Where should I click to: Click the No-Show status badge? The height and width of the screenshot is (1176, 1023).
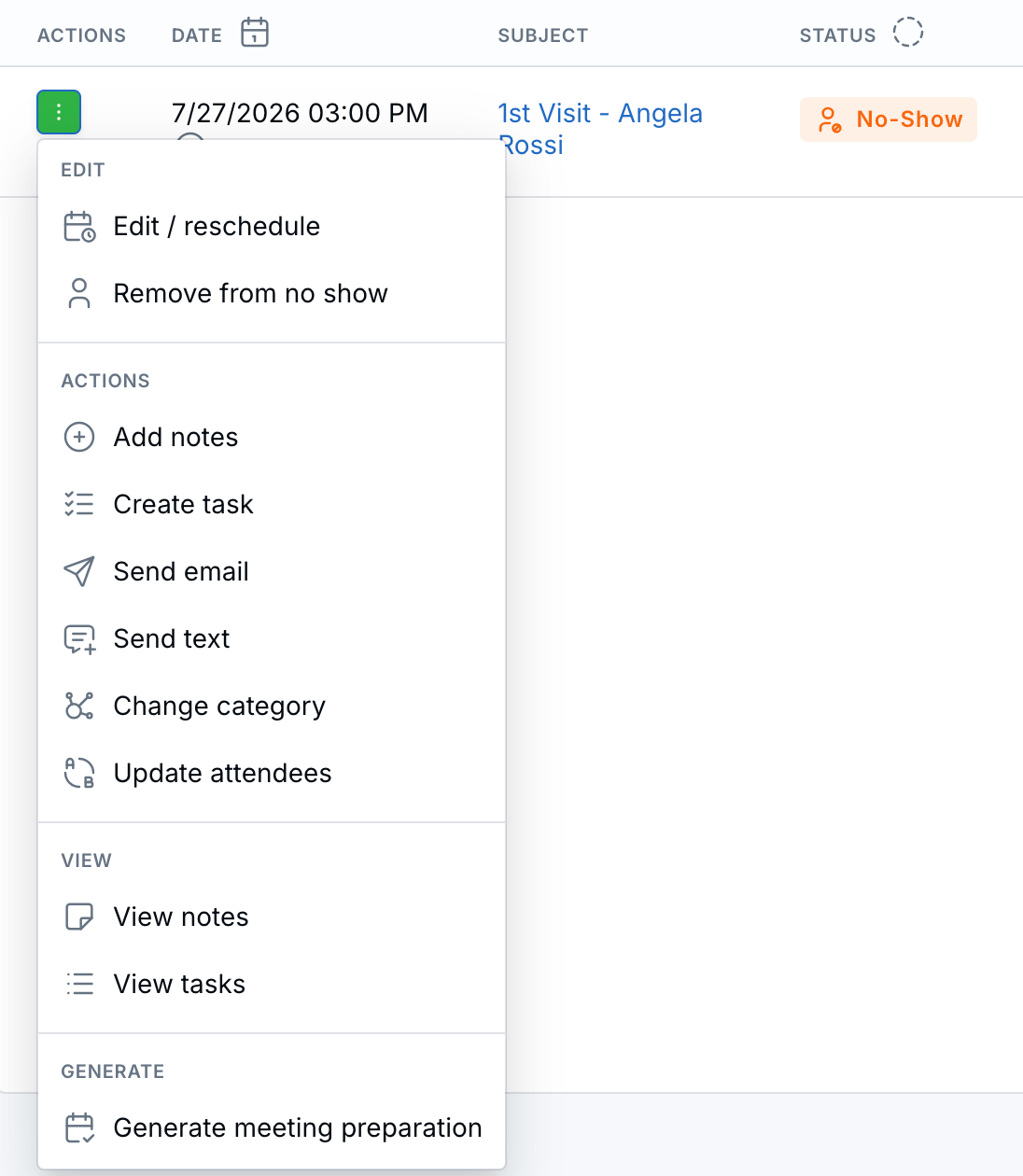pos(889,119)
